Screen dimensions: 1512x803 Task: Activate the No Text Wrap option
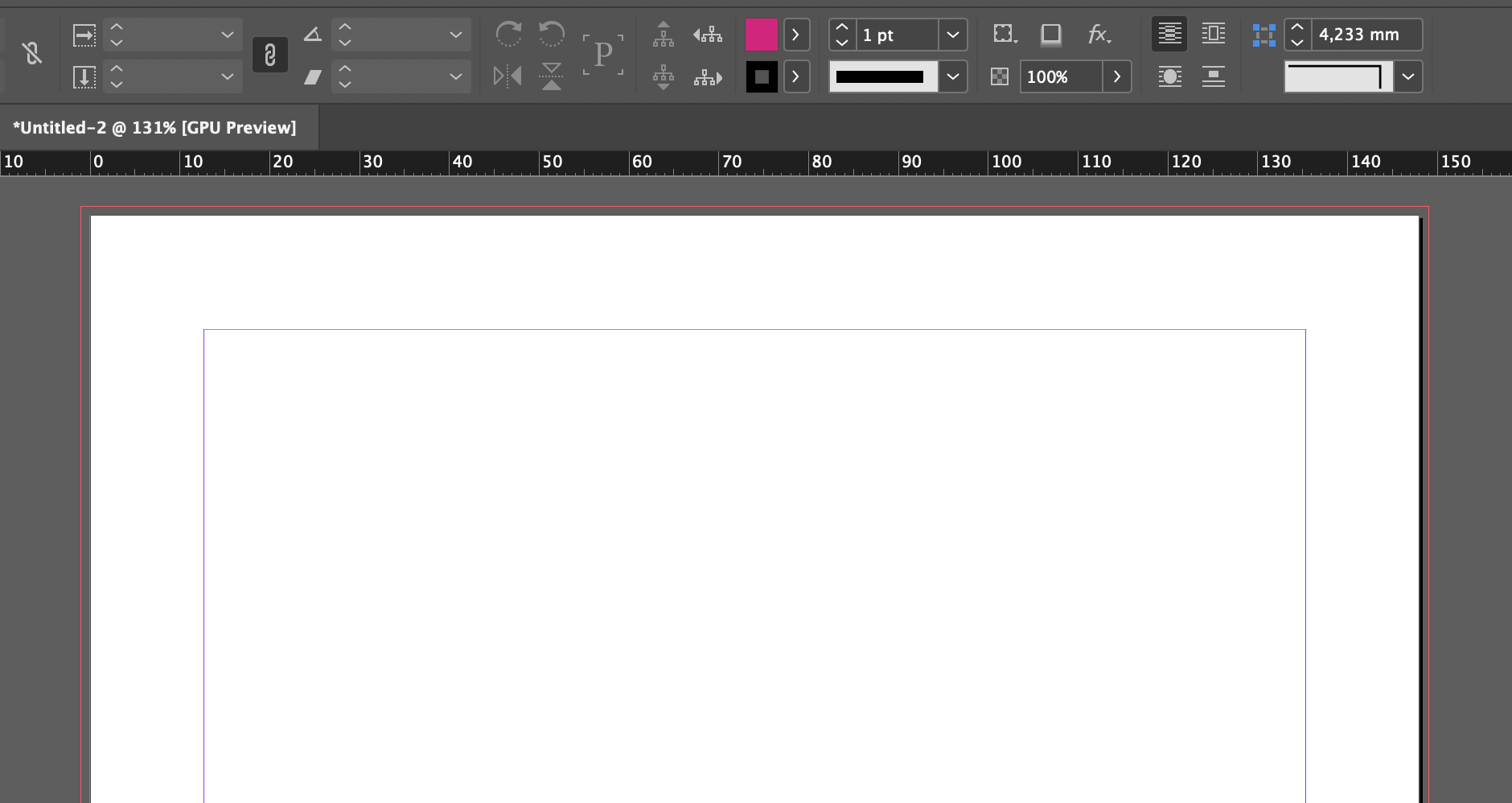1169,35
